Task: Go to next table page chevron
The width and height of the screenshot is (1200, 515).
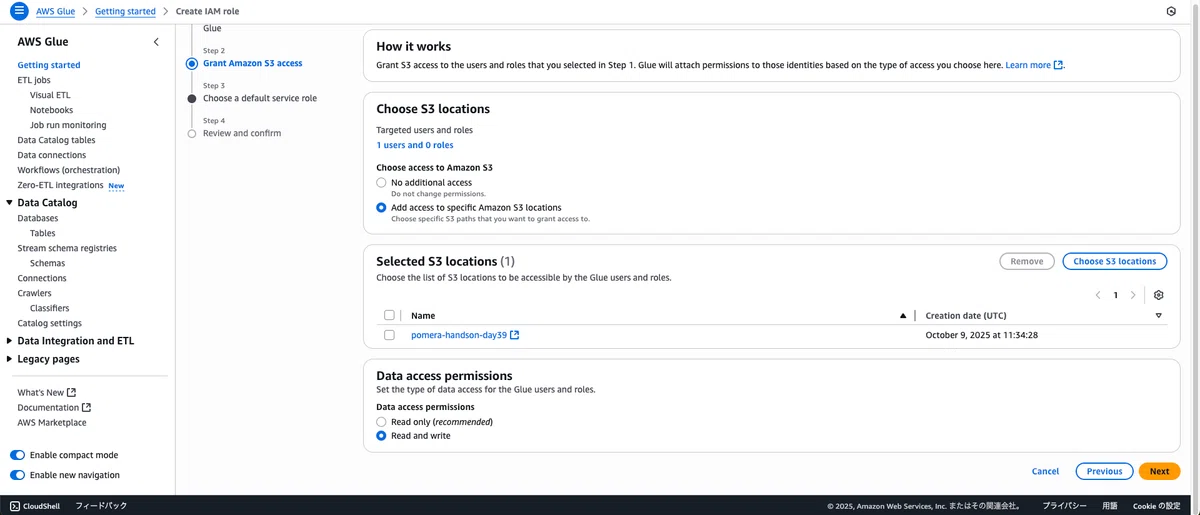Action: [x=1133, y=295]
